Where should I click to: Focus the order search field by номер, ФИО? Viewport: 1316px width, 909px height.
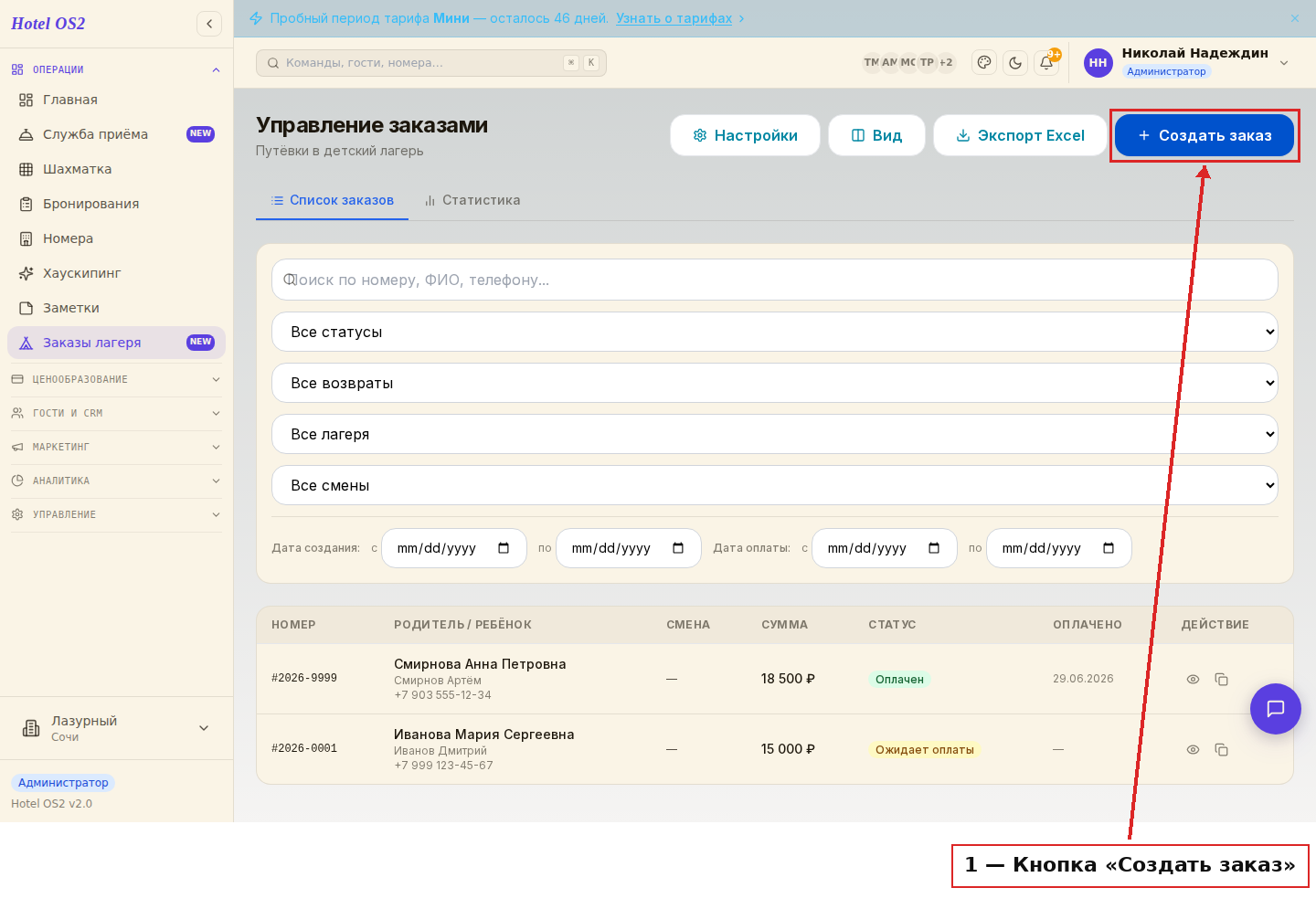pos(775,280)
